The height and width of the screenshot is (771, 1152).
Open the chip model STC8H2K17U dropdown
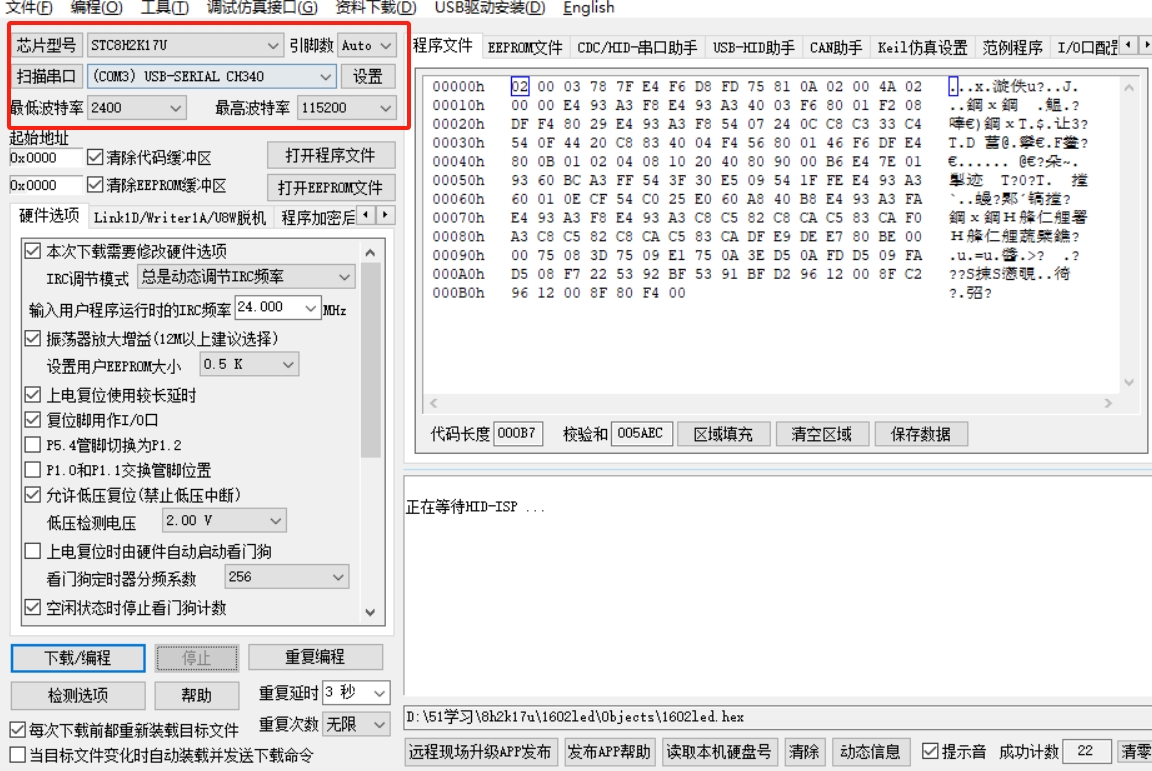tap(184, 46)
